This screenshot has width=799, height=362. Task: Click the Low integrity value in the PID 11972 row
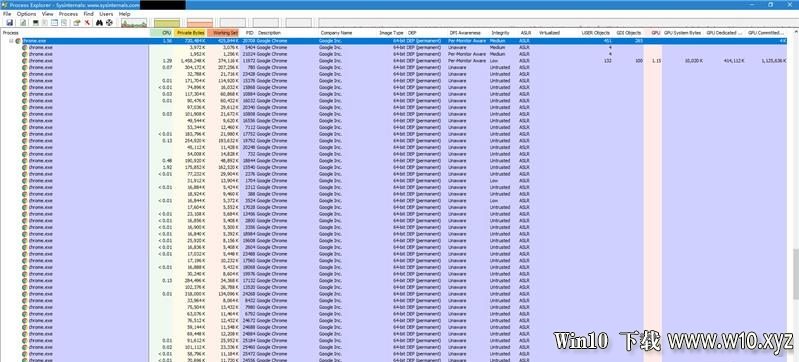pos(494,60)
